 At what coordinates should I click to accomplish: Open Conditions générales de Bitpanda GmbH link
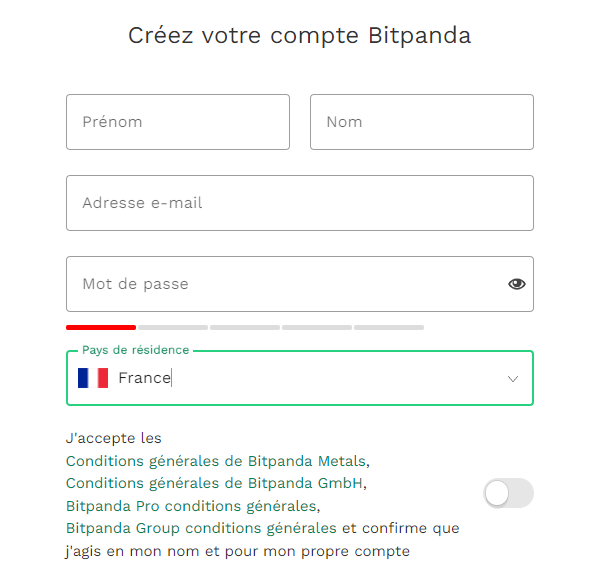[215, 483]
